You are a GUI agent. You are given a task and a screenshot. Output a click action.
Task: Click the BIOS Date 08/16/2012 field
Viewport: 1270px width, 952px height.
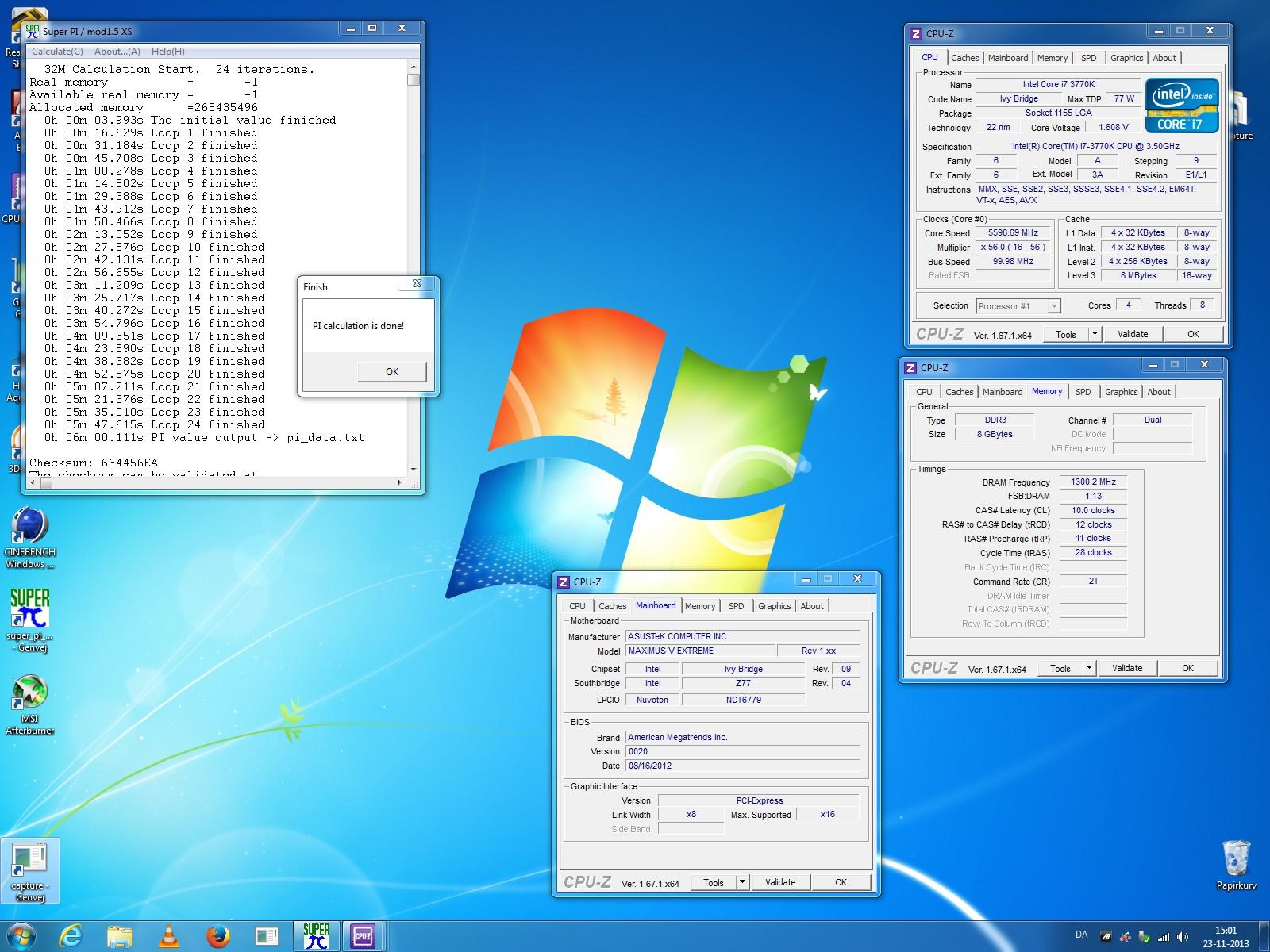742,766
